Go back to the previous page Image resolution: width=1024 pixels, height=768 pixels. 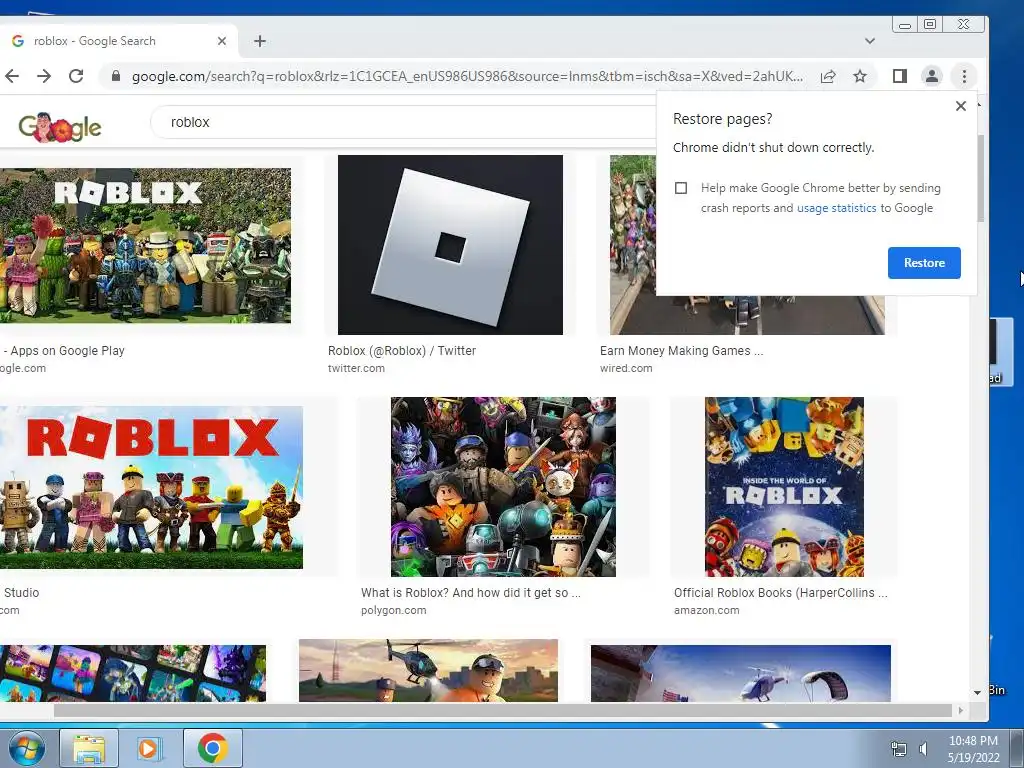[x=12, y=76]
